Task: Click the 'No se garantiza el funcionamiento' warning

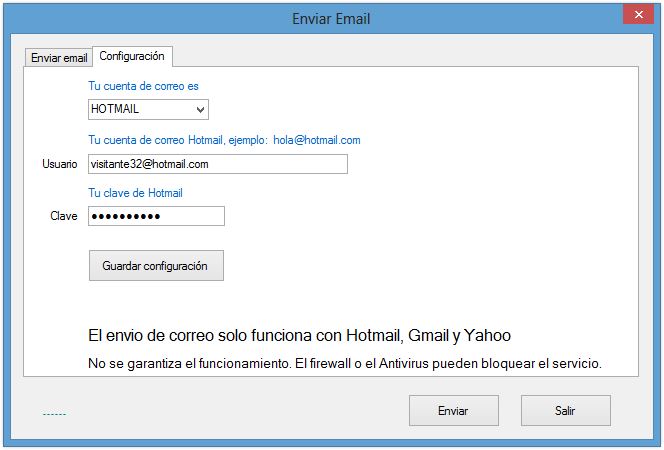Action: [345, 363]
